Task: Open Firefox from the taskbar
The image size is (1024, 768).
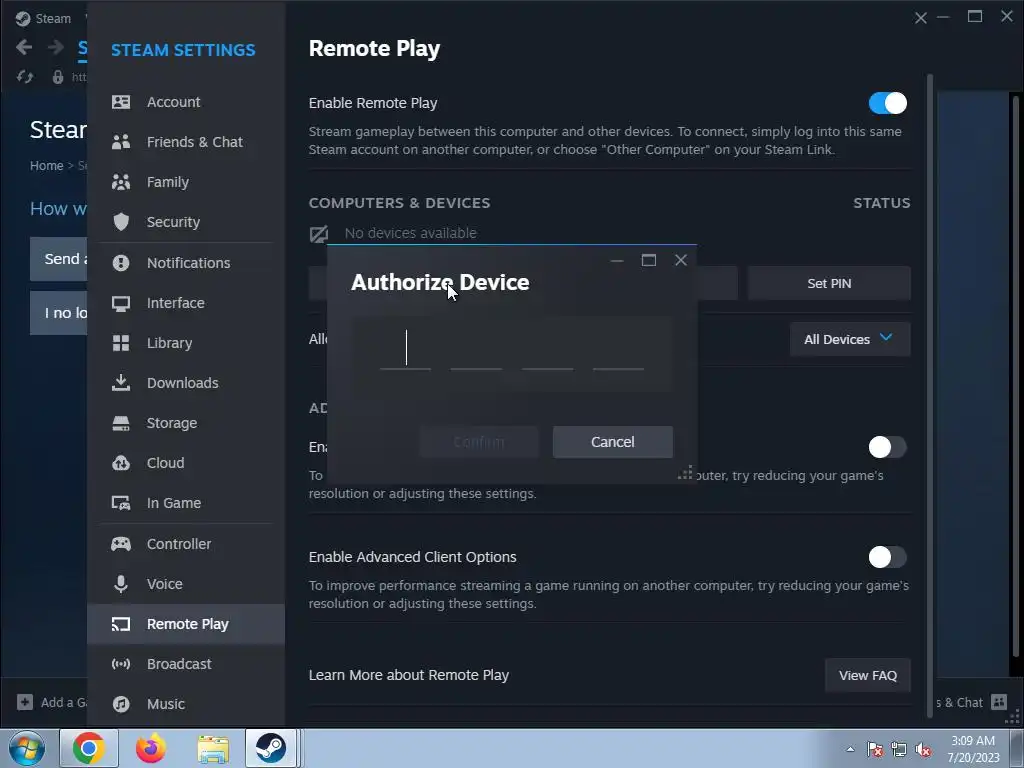Action: 151,748
